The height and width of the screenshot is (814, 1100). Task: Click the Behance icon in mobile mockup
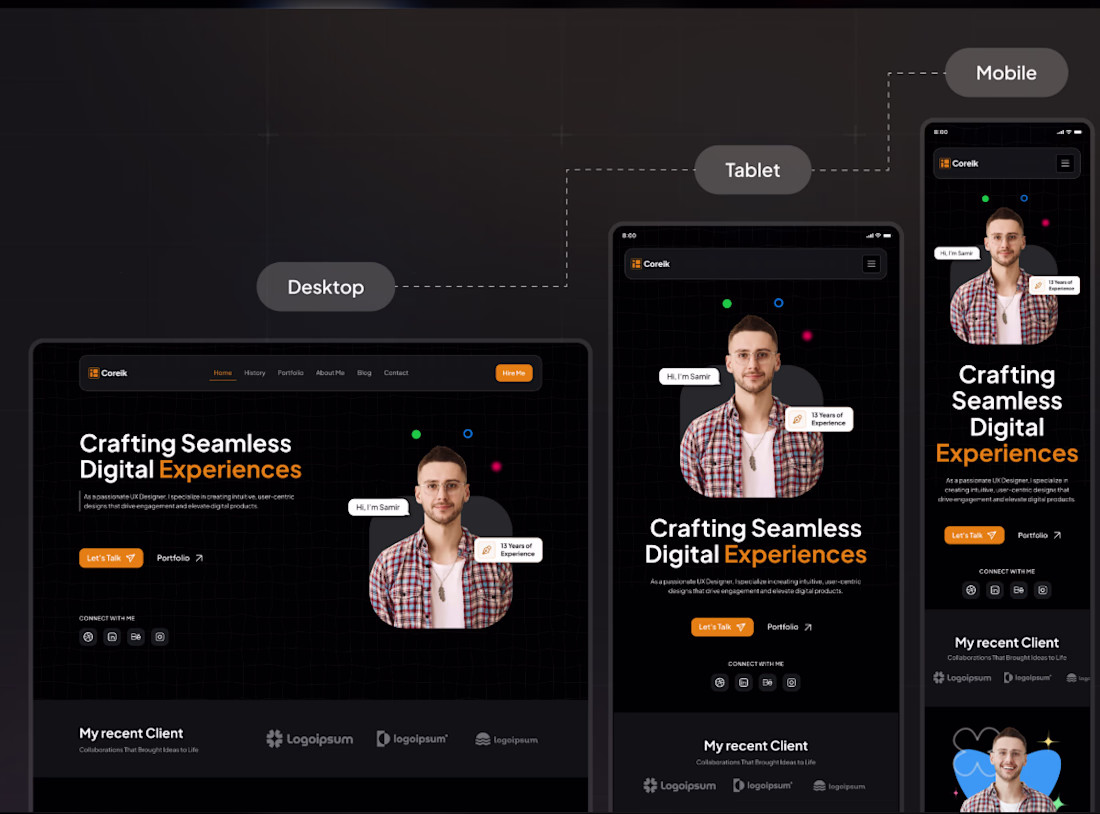coord(1019,590)
